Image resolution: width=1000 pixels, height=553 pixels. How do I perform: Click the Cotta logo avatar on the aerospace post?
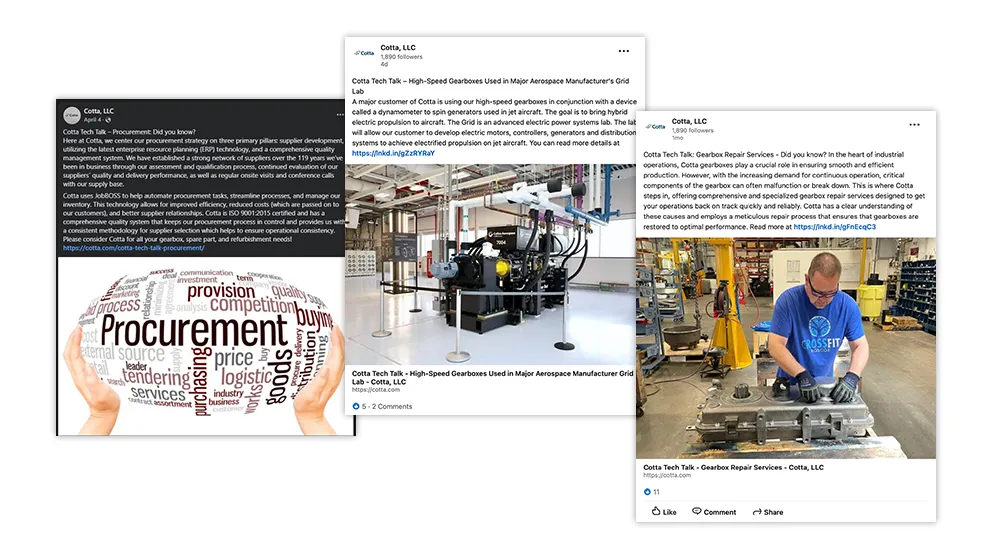coord(364,53)
